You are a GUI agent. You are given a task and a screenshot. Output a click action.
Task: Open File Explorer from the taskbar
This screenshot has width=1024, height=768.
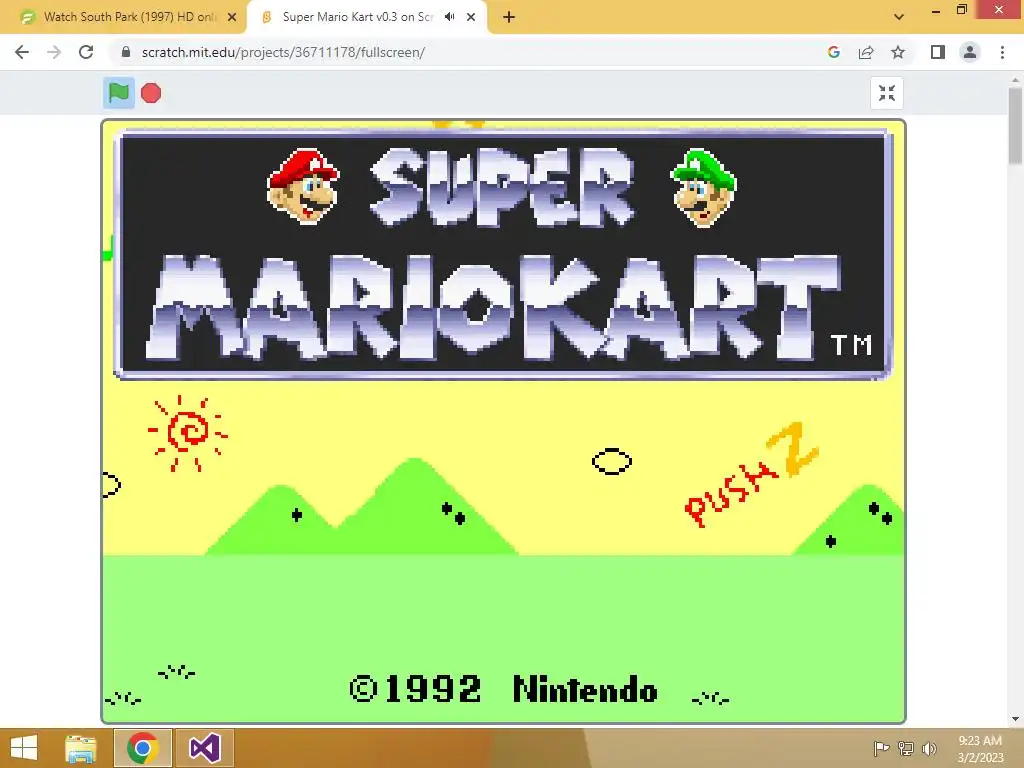click(81, 748)
